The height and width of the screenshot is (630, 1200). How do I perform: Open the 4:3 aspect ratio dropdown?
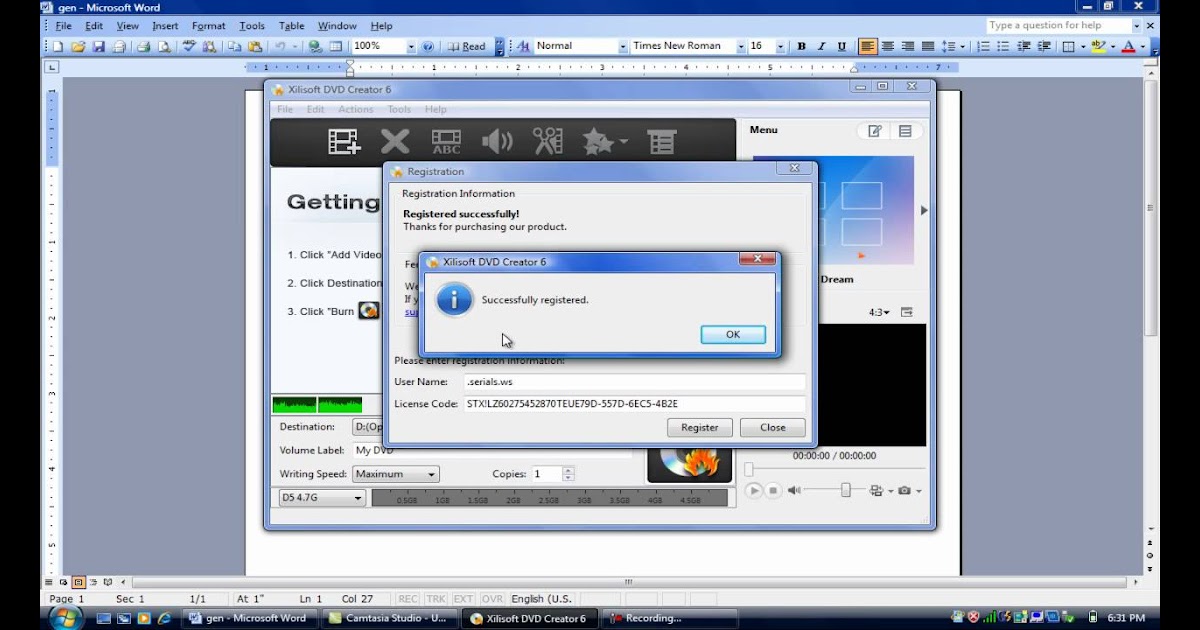tap(880, 312)
